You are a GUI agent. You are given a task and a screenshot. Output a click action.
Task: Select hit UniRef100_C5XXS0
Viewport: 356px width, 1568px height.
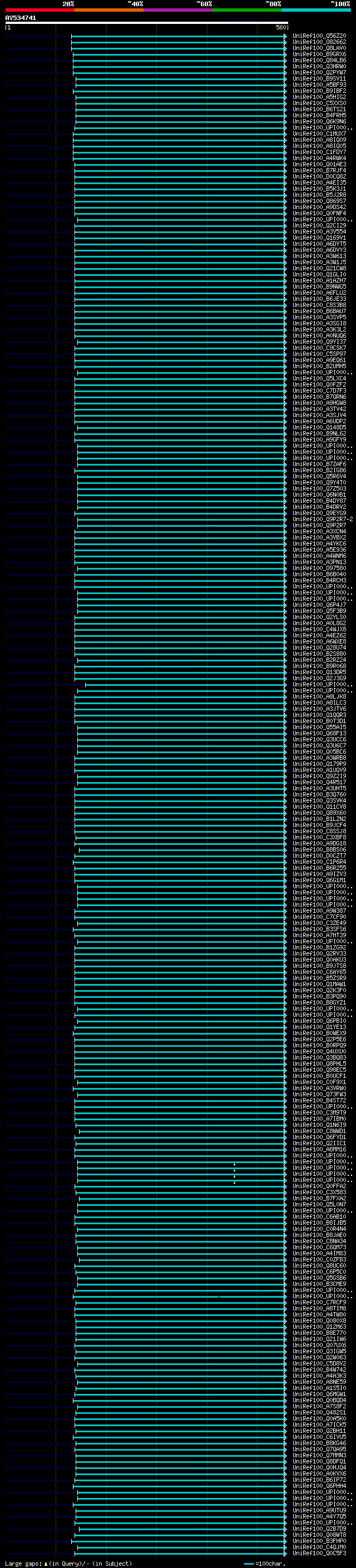[x=319, y=103]
